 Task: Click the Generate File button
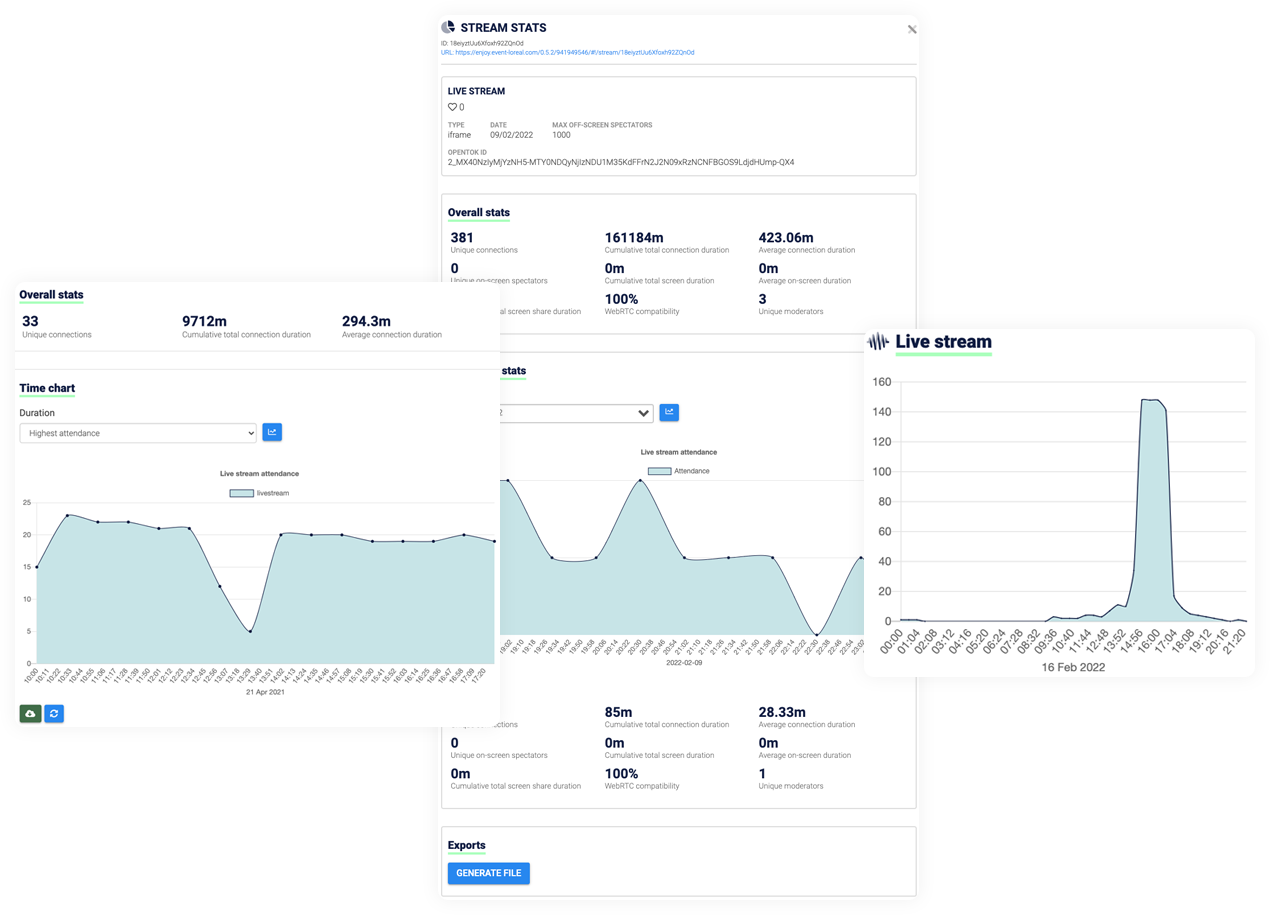click(489, 873)
